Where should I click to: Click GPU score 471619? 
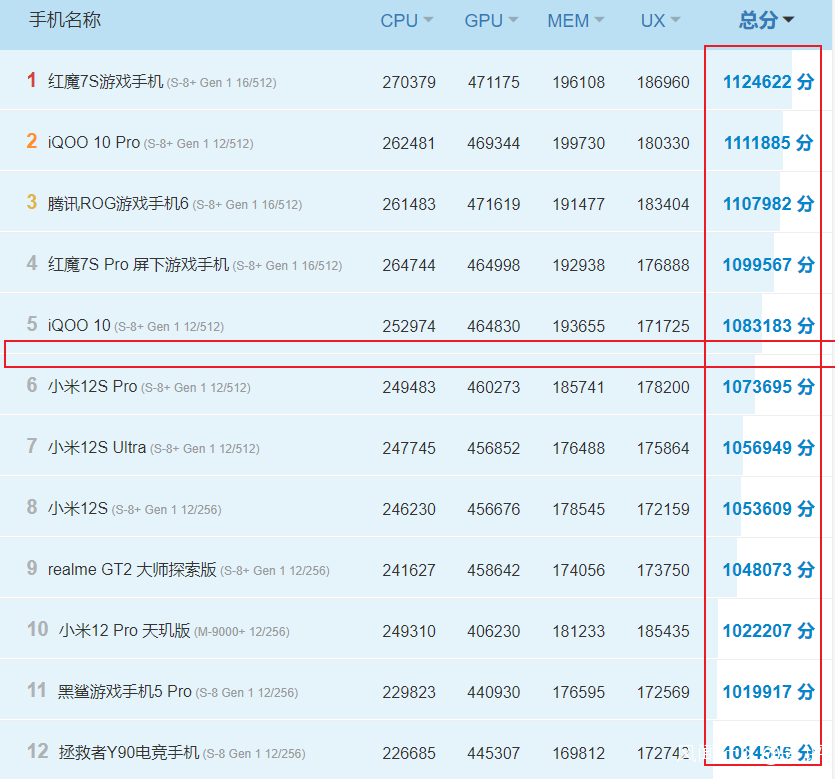(493, 204)
